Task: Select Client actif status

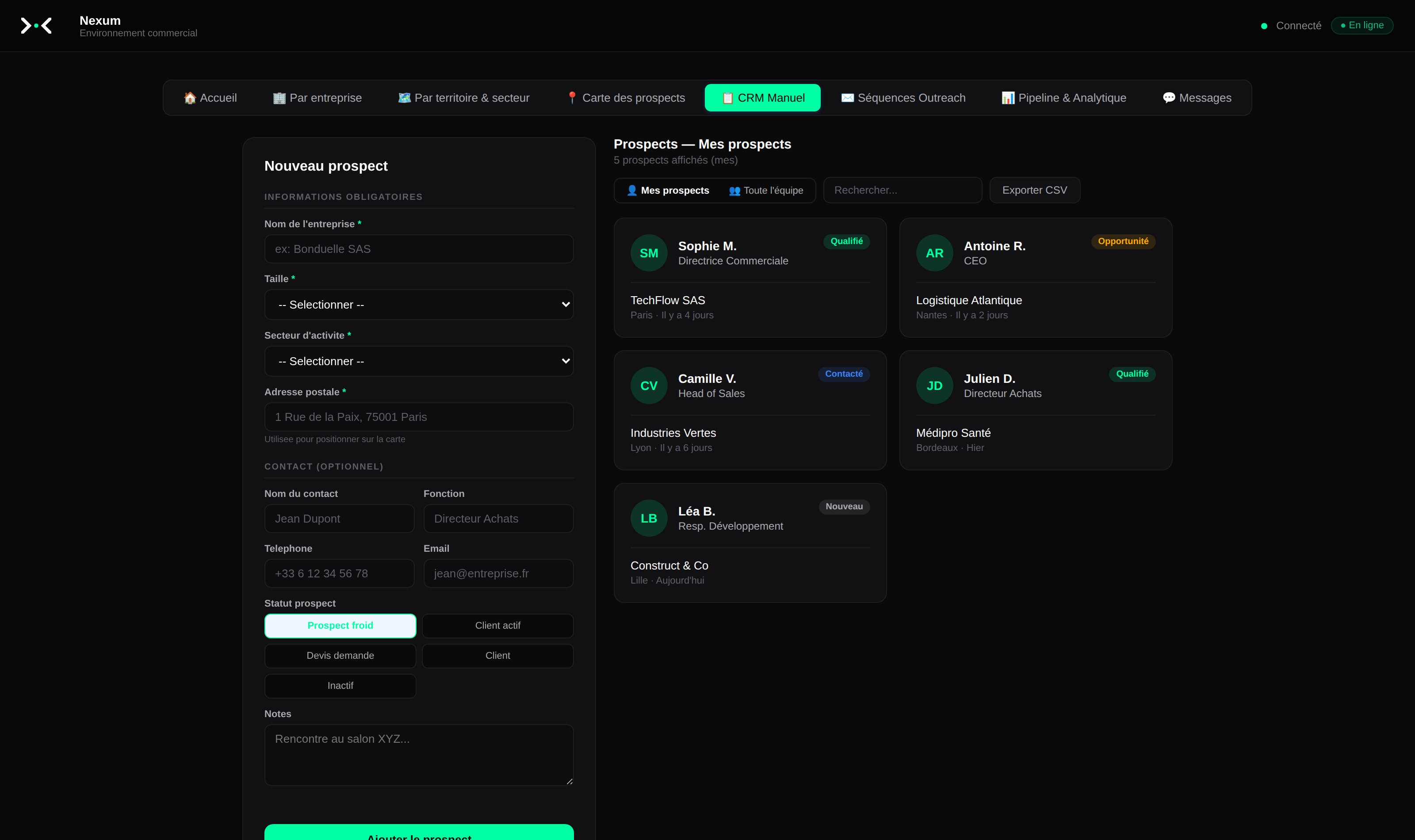Action: click(497, 626)
